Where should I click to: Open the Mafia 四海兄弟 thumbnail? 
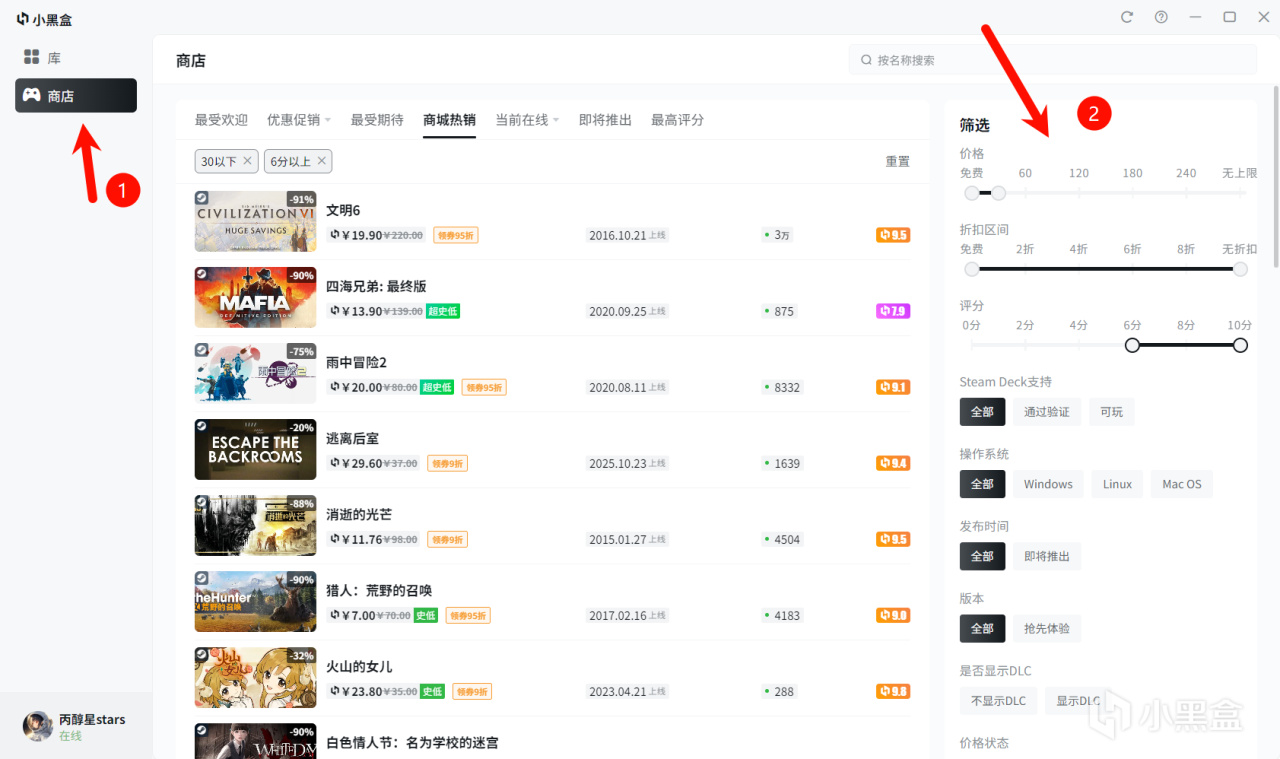(255, 297)
